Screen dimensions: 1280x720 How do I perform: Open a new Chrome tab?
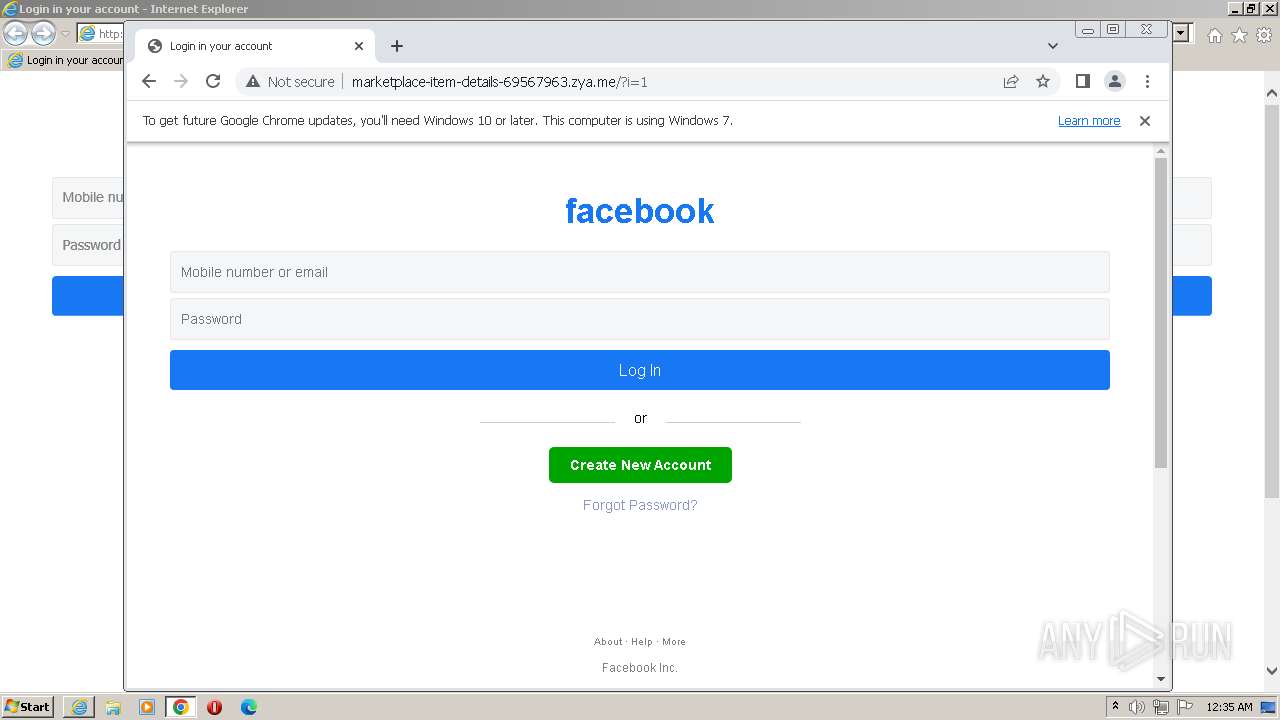397,46
